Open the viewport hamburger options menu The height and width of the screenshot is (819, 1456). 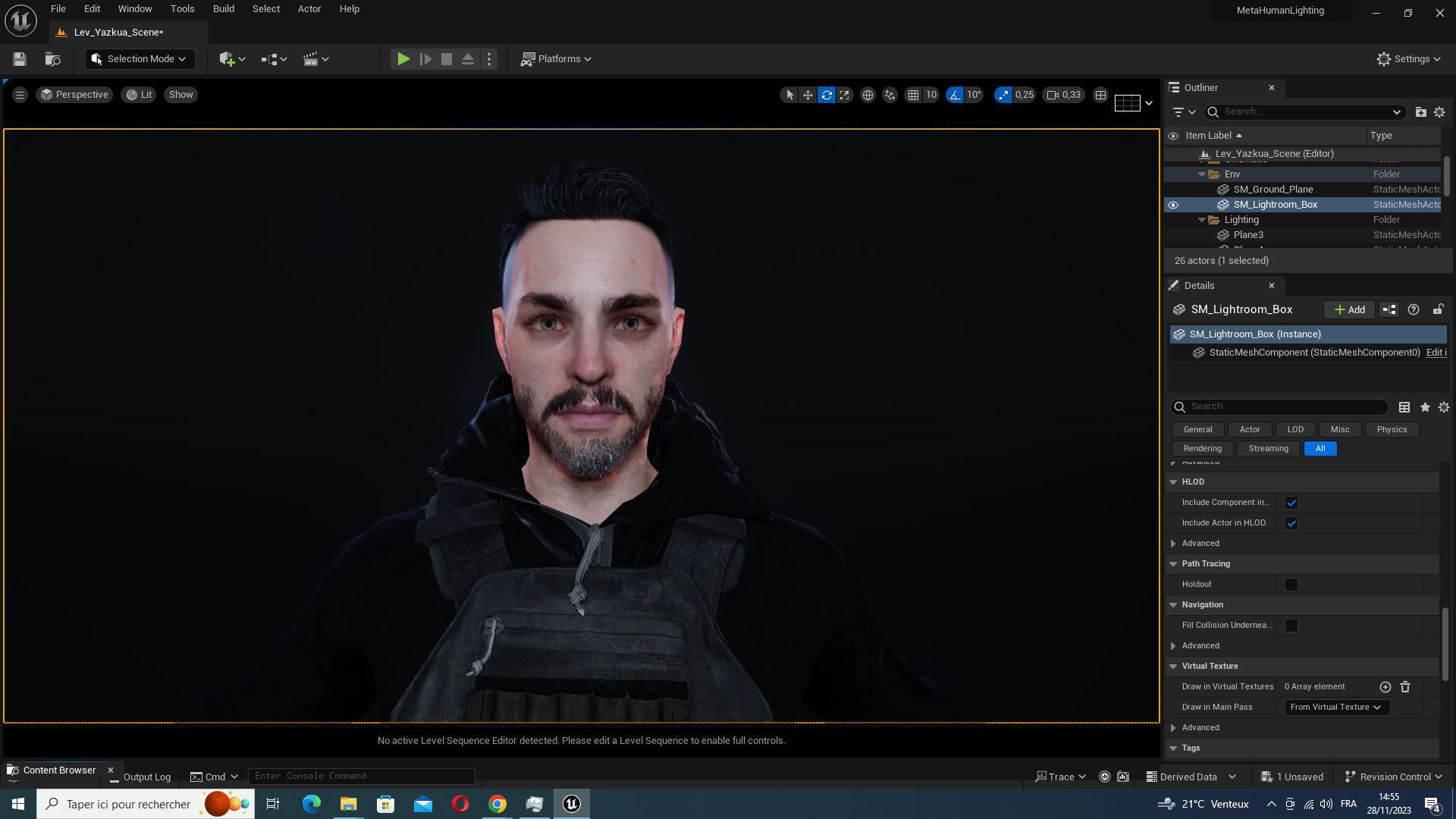point(20,95)
